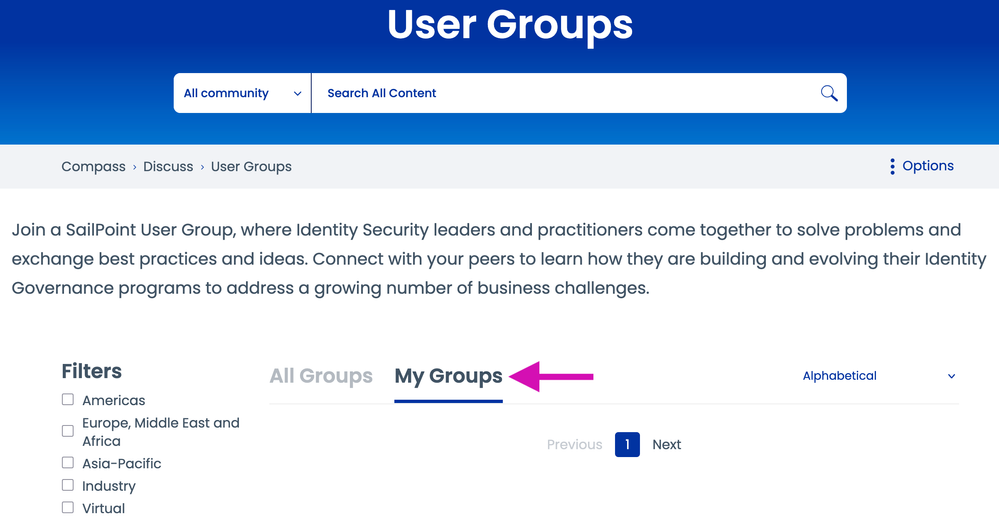Focus the Search All Content field
The height and width of the screenshot is (526, 999).
(x=560, y=93)
